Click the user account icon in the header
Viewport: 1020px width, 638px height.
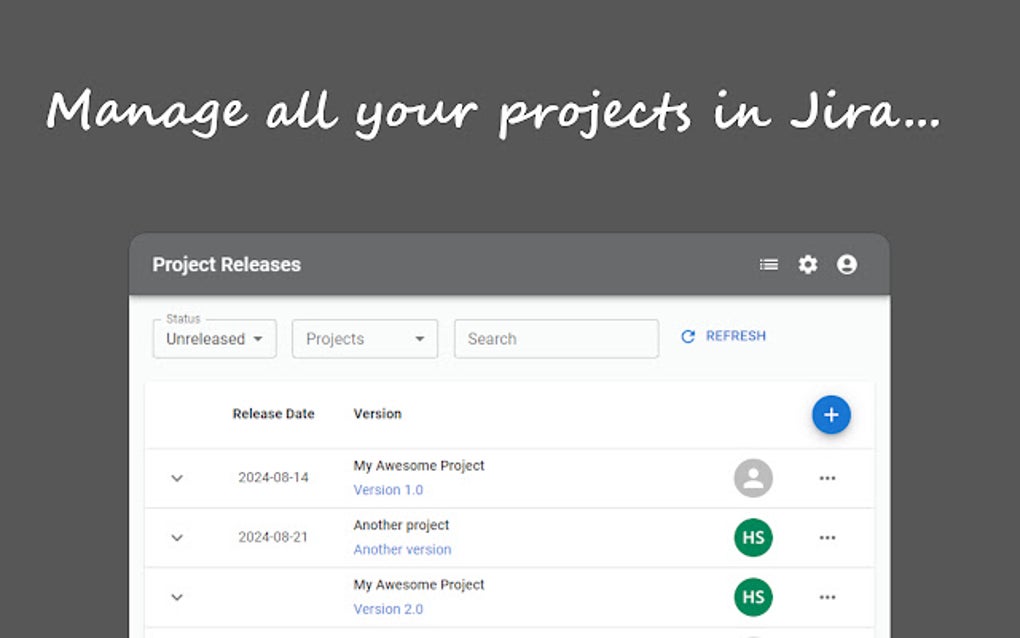[x=846, y=264]
